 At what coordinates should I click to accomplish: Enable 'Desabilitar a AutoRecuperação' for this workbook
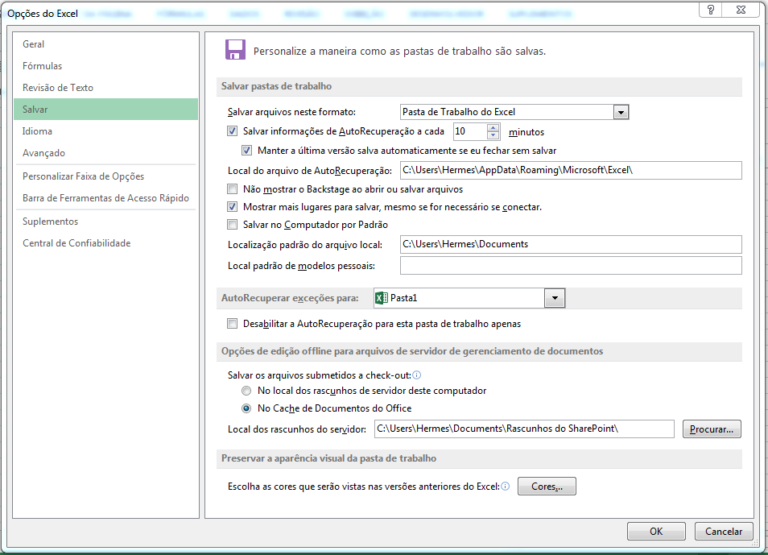pos(233,324)
